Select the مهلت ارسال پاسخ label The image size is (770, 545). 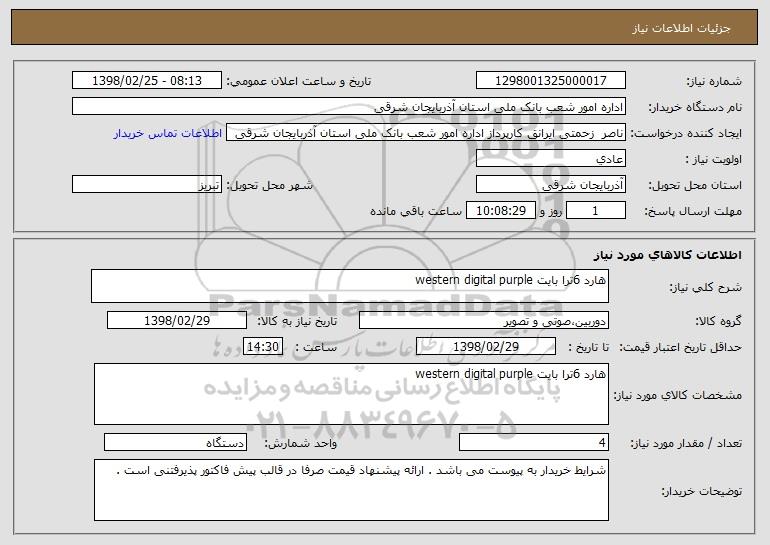click(693, 212)
